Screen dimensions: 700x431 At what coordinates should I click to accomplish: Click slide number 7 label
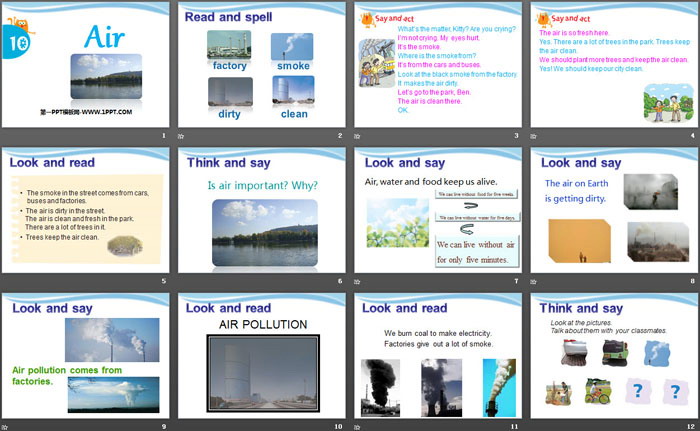[x=517, y=281]
